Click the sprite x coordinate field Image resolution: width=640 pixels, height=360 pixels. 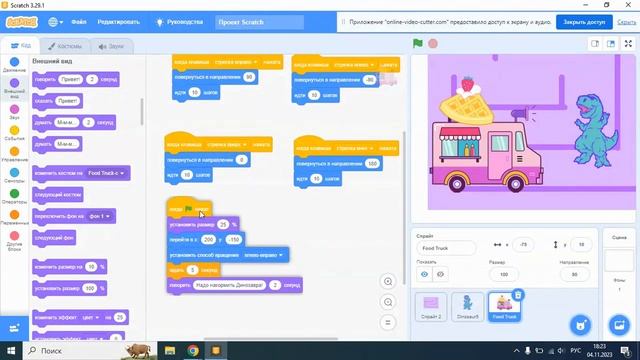point(524,244)
